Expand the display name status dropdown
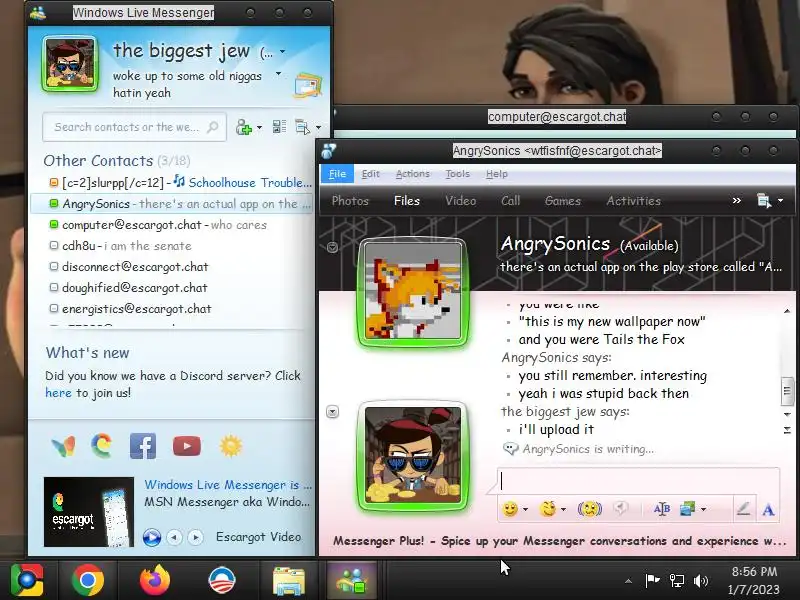The image size is (800, 600). coord(282,52)
